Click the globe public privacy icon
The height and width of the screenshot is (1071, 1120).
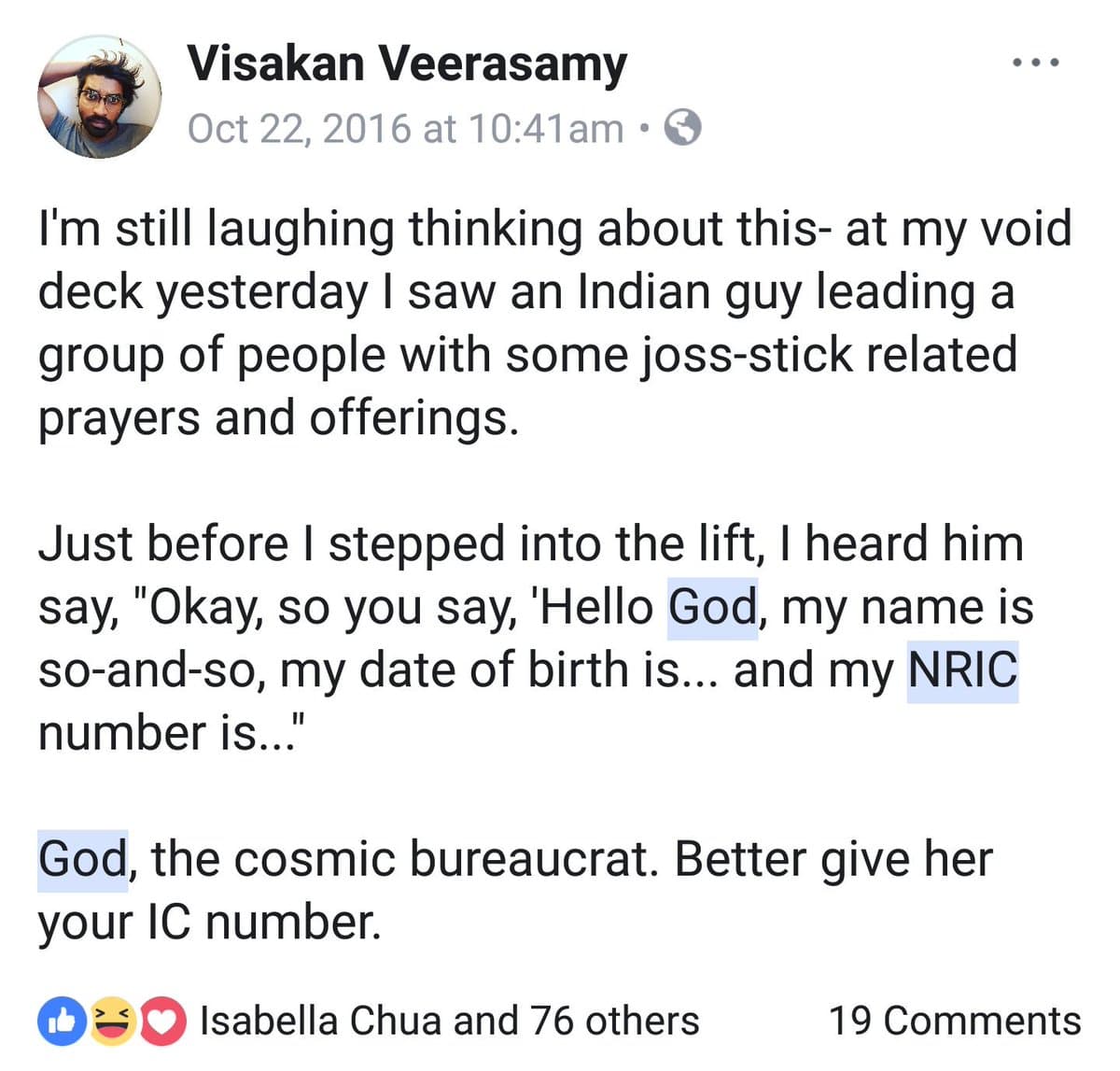(x=682, y=127)
